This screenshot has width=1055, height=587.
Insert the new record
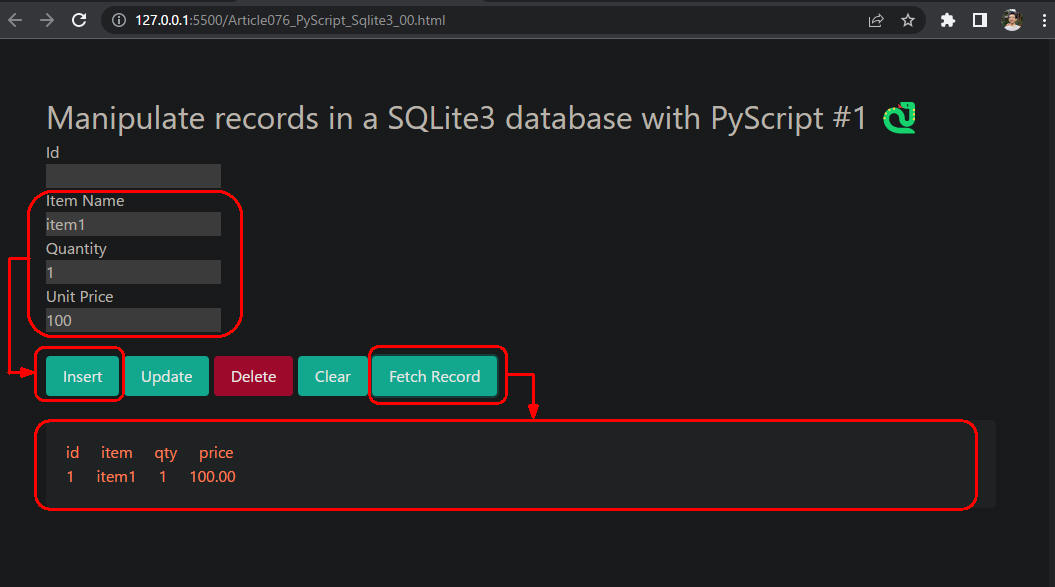coord(82,376)
